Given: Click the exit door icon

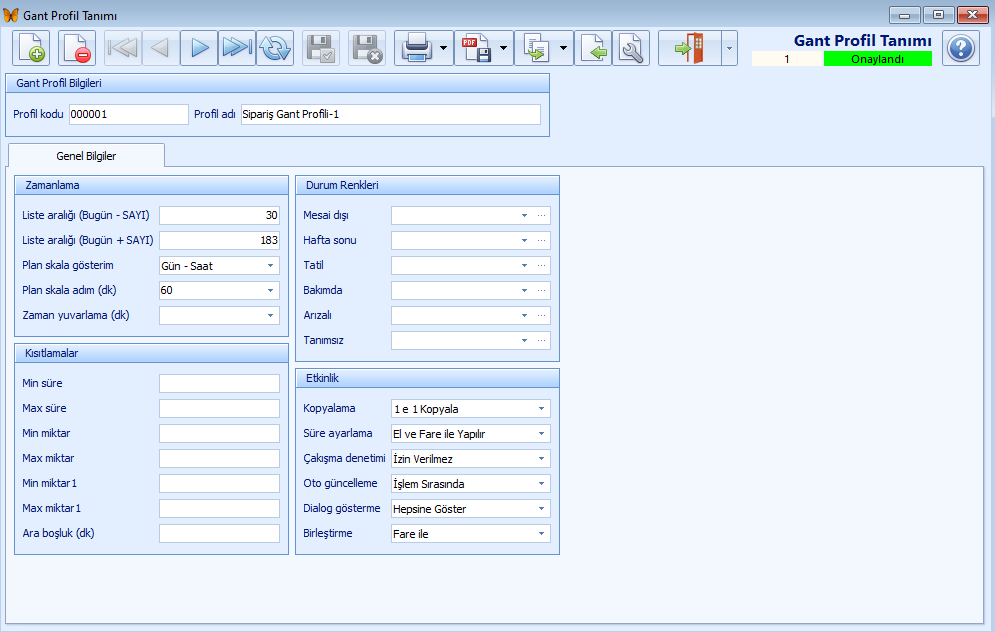Looking at the screenshot, I should (x=689, y=48).
